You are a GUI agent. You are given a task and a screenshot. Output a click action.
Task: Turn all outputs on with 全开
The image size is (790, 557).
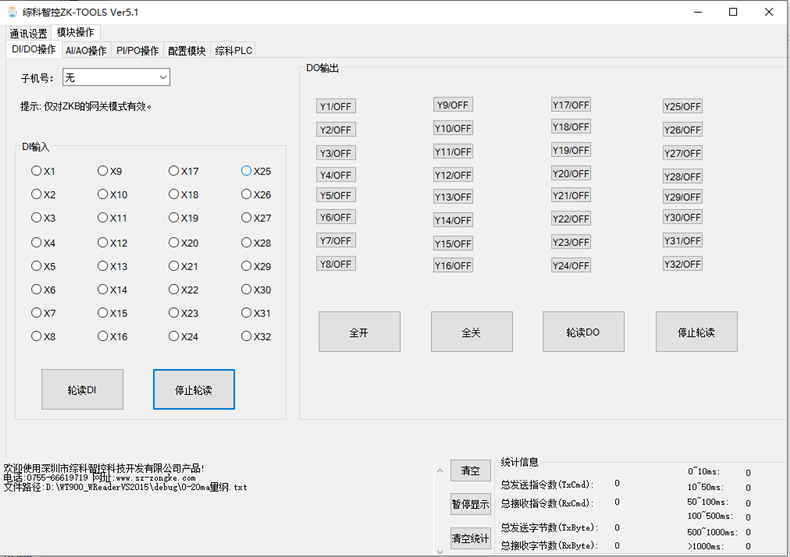[x=359, y=332]
